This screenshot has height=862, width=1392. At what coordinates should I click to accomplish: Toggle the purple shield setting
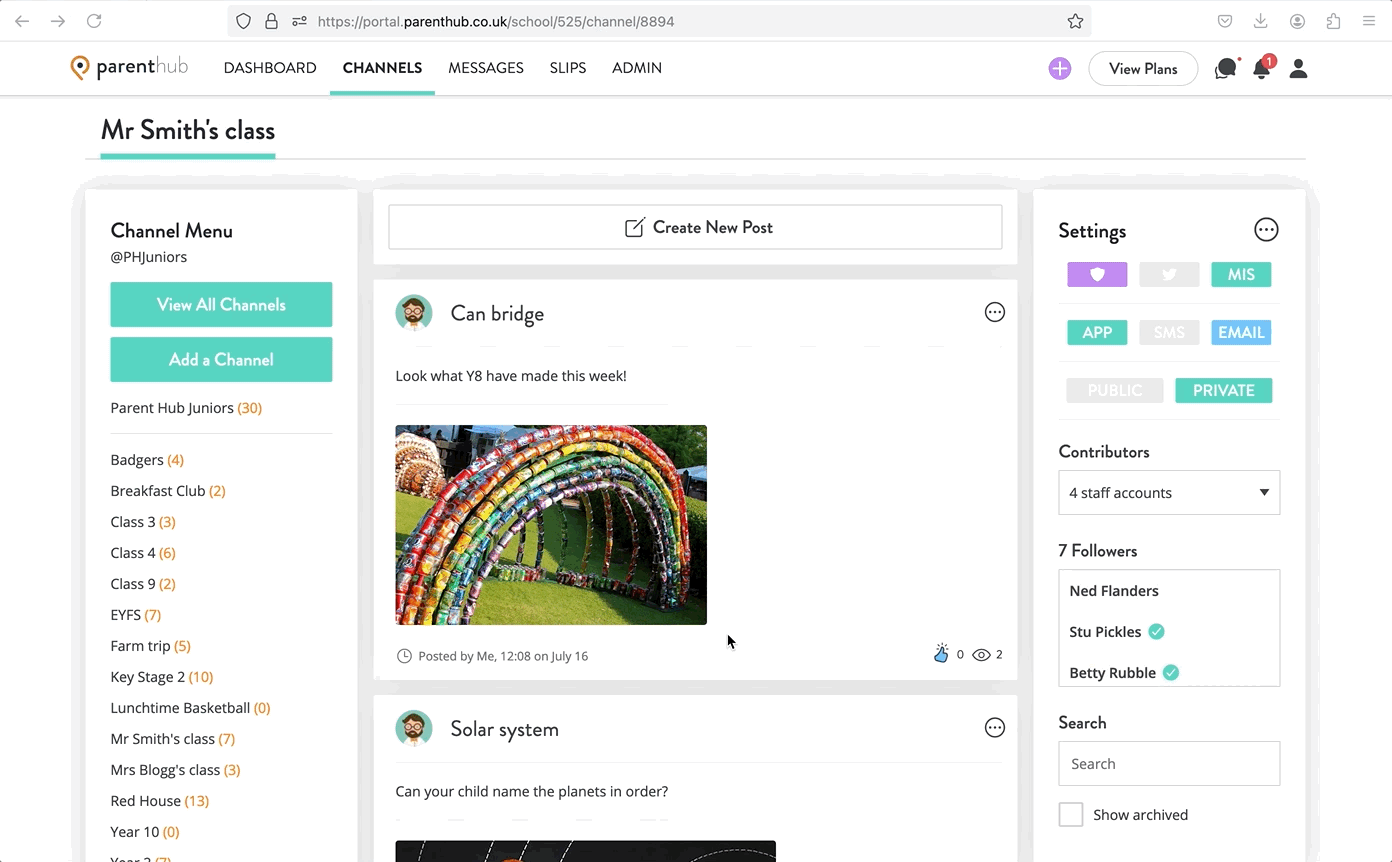[x=1097, y=274]
